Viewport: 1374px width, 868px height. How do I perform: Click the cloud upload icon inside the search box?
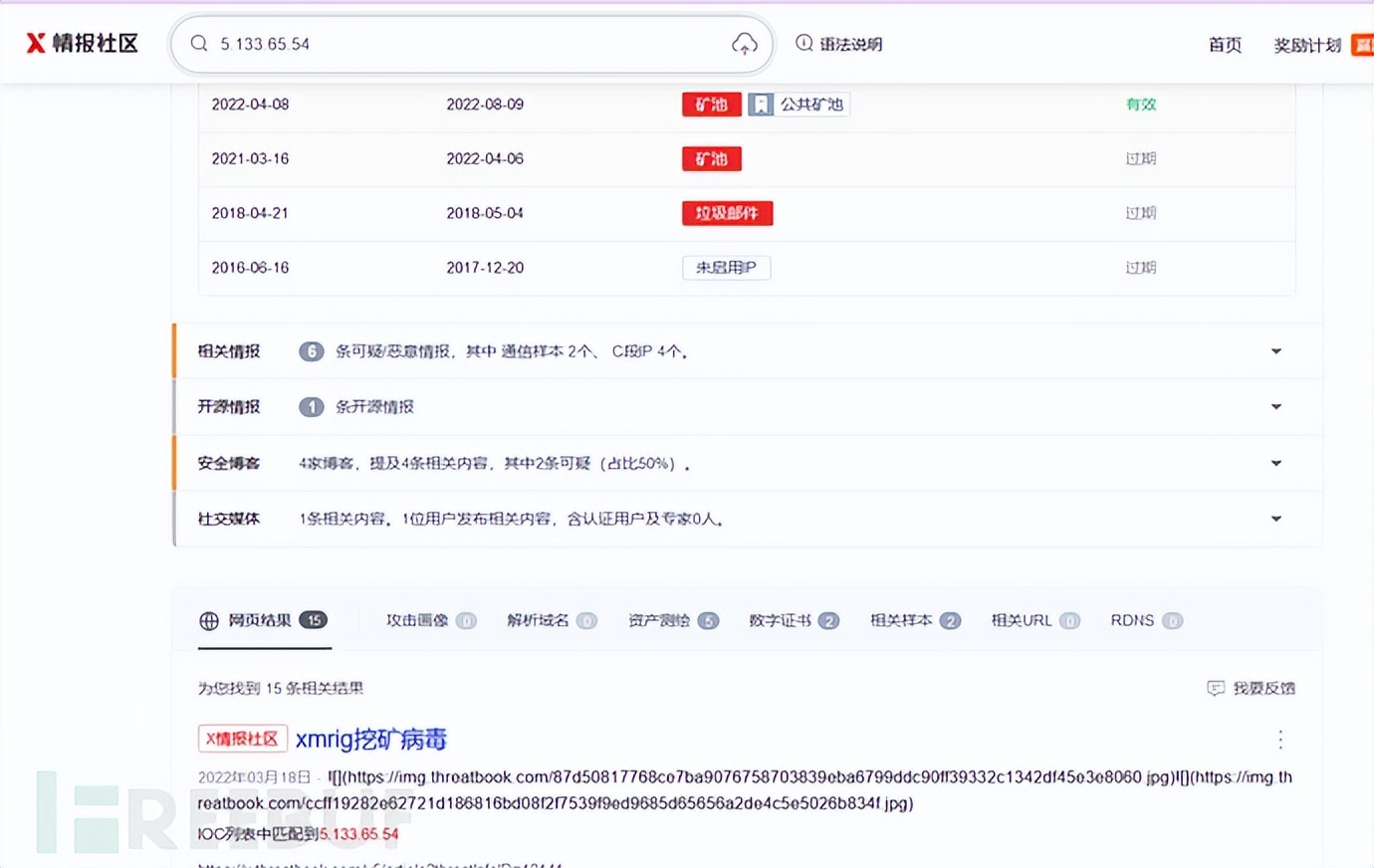[745, 44]
